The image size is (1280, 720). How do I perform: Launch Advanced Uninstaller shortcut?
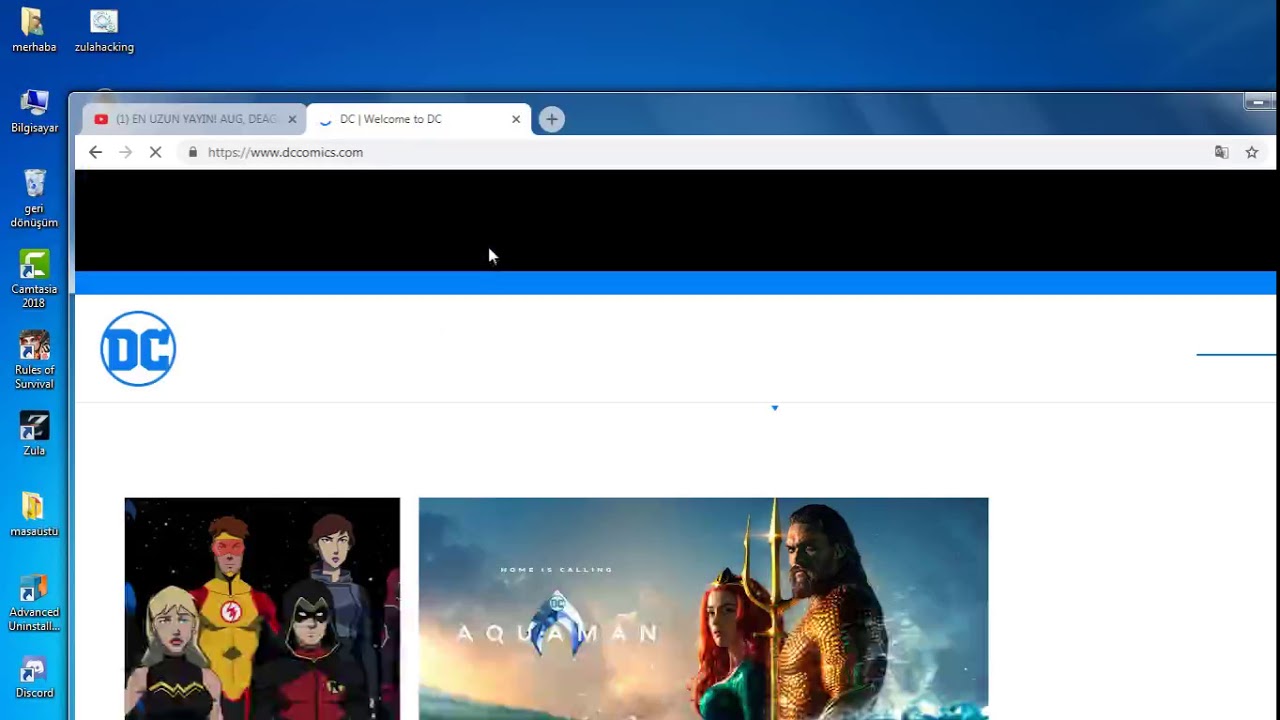tap(34, 603)
